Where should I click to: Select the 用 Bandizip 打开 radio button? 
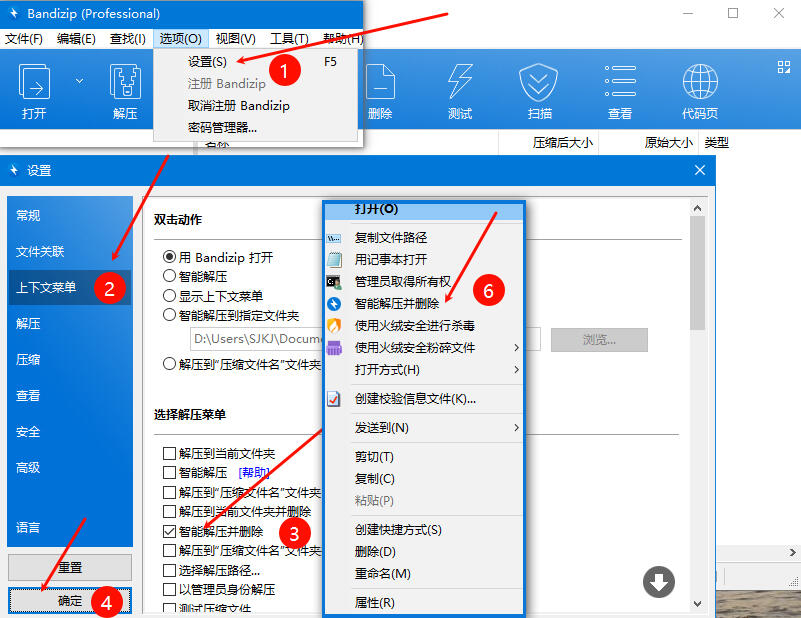[169, 257]
